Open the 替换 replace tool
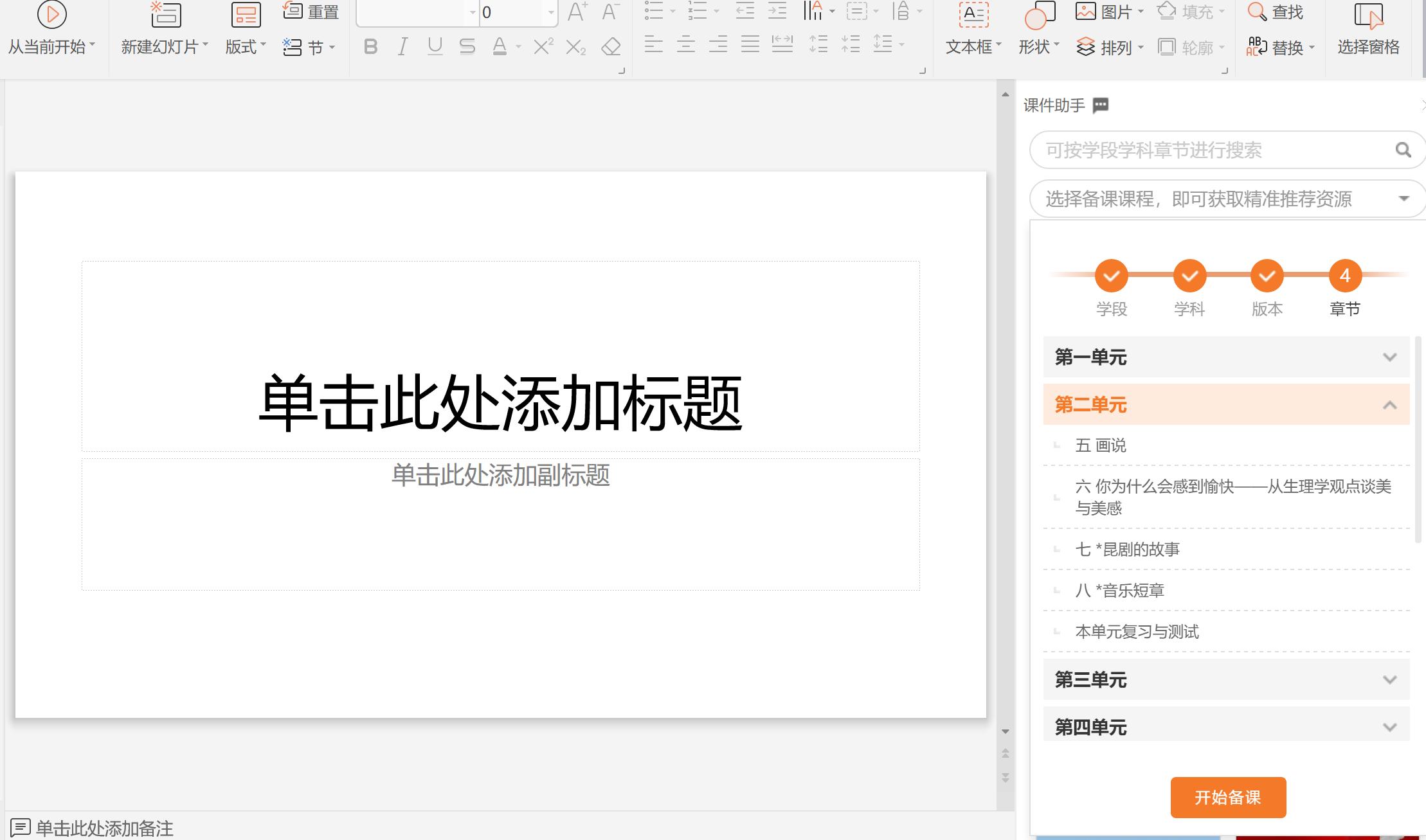The image size is (1426, 840). coord(1280,46)
